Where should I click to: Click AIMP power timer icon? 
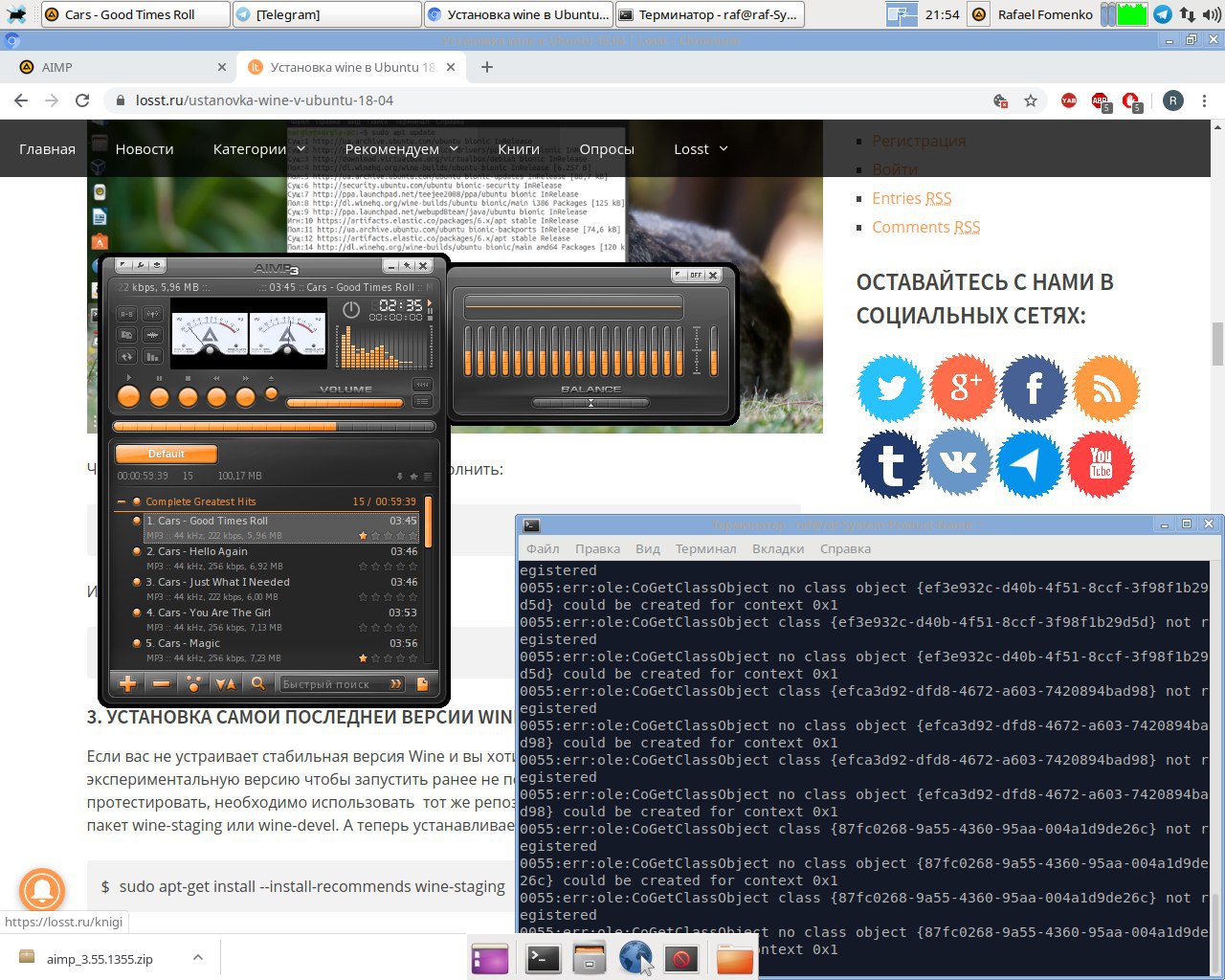pyautogui.click(x=351, y=310)
